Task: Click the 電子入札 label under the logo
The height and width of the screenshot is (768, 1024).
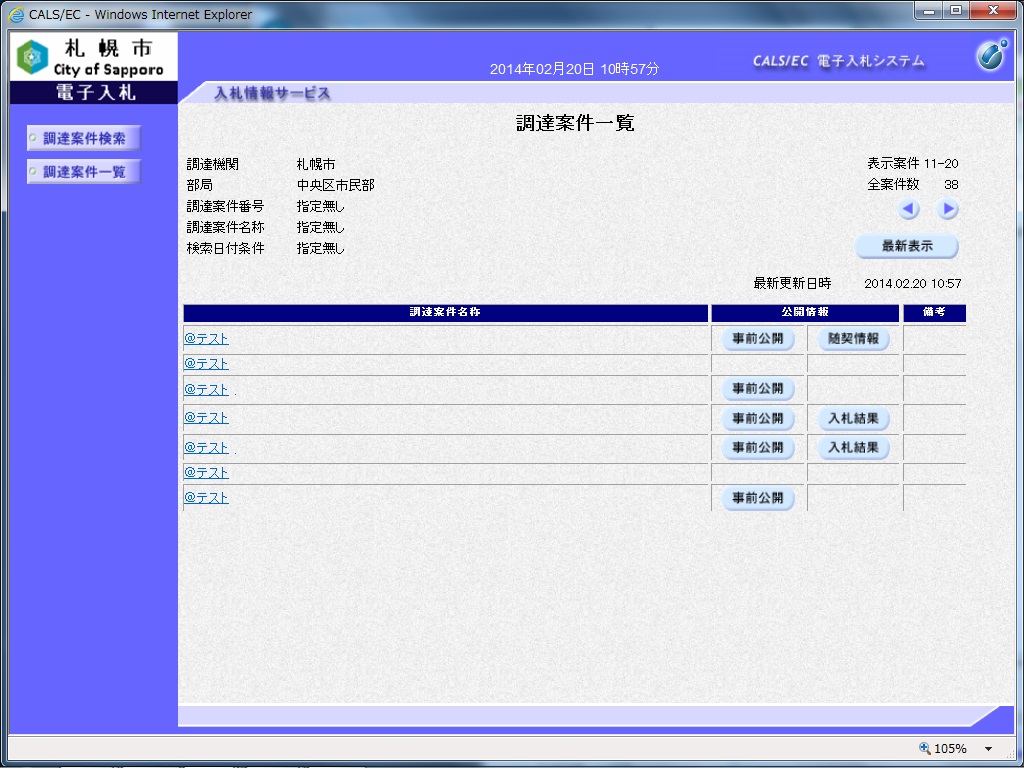Action: point(95,93)
